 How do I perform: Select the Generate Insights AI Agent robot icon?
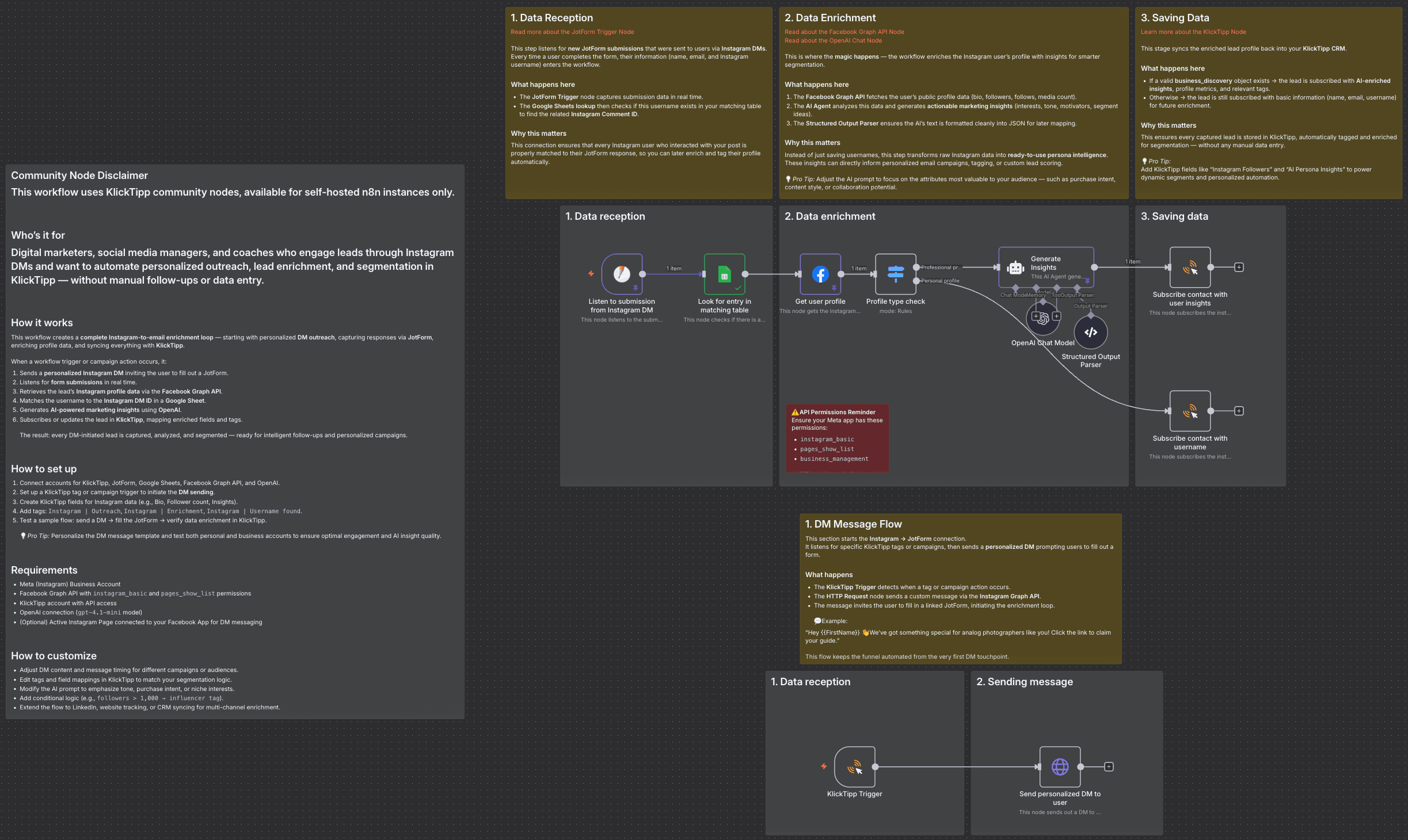point(1015,268)
